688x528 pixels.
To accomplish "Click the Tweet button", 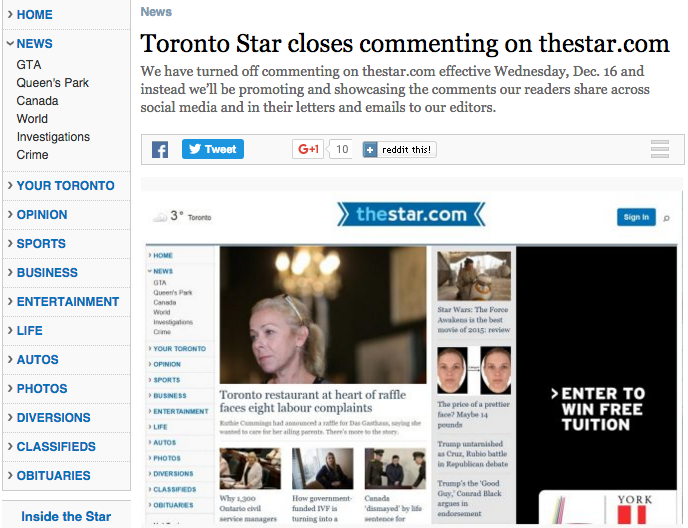I will click(x=213, y=149).
